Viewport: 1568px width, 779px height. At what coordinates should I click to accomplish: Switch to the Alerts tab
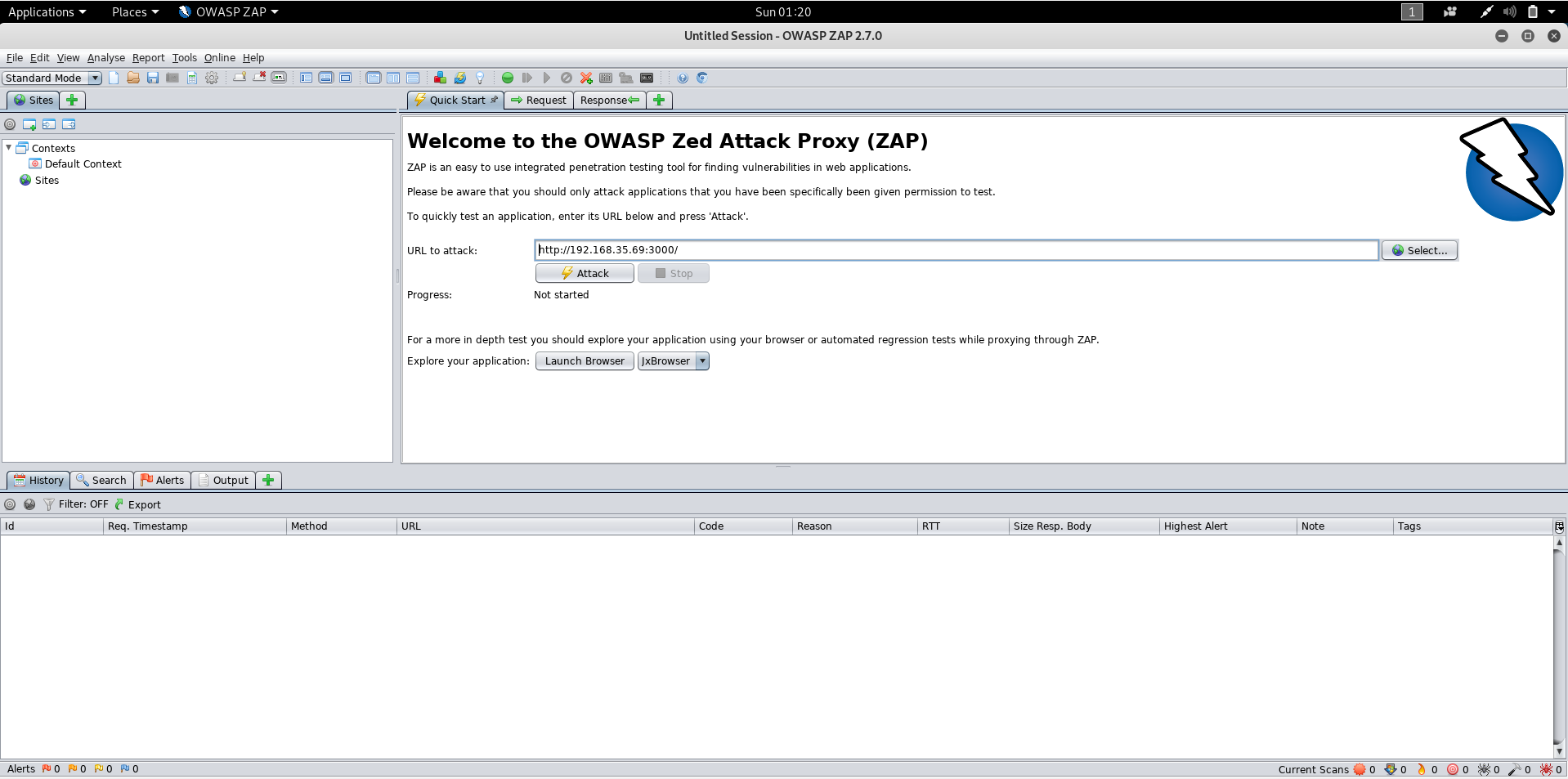162,480
